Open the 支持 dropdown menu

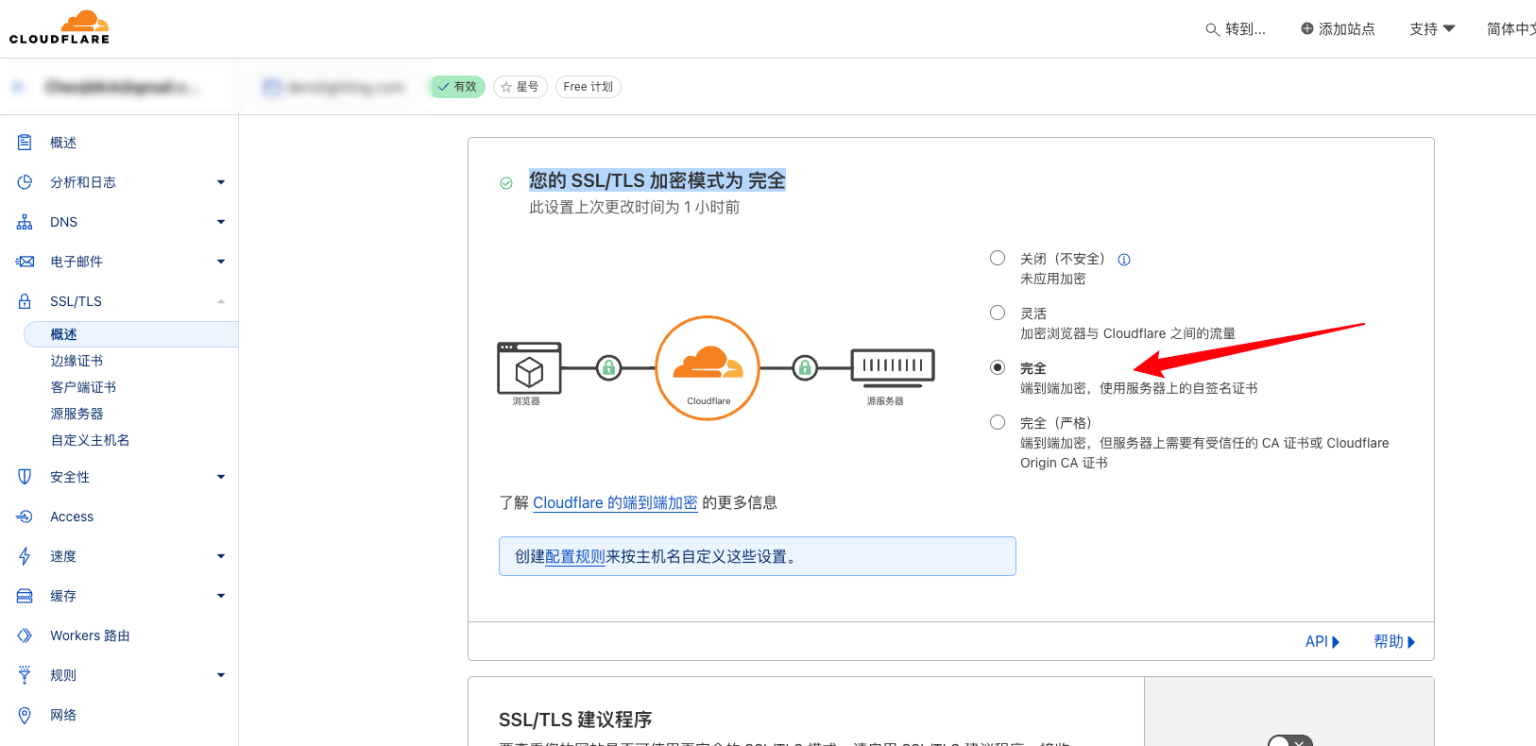coord(1432,29)
